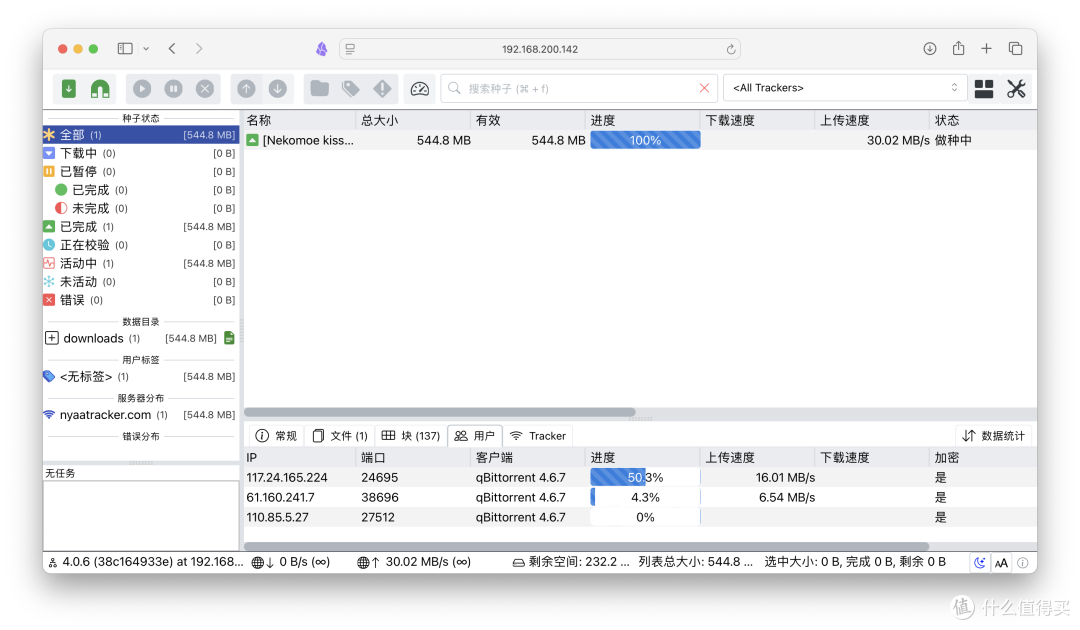This screenshot has height=630, width=1080.
Task: Switch to the 文件 (1) tab
Action: 340,436
